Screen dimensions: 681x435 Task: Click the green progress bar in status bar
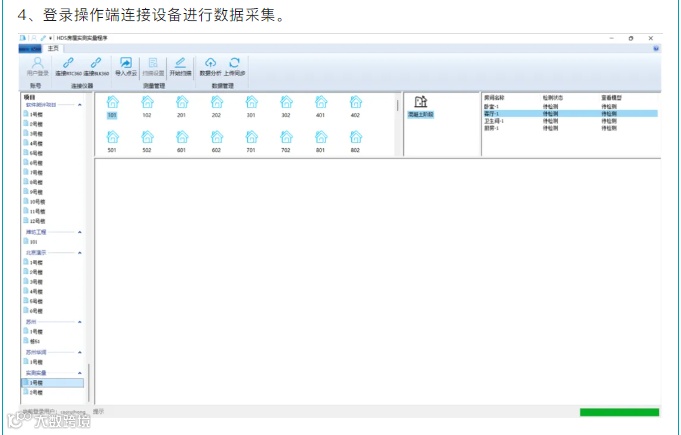click(619, 412)
